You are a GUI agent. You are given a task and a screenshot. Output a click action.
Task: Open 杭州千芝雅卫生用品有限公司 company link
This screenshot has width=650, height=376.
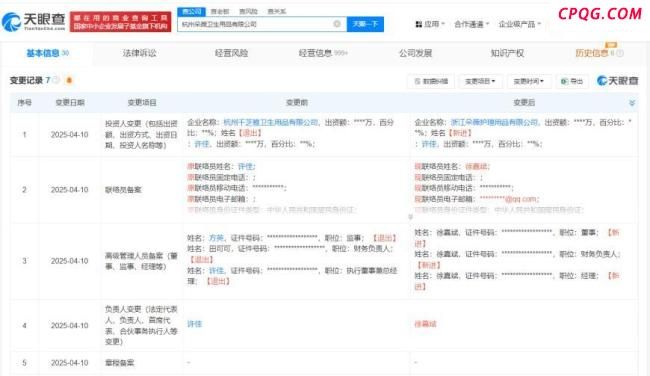(270, 122)
